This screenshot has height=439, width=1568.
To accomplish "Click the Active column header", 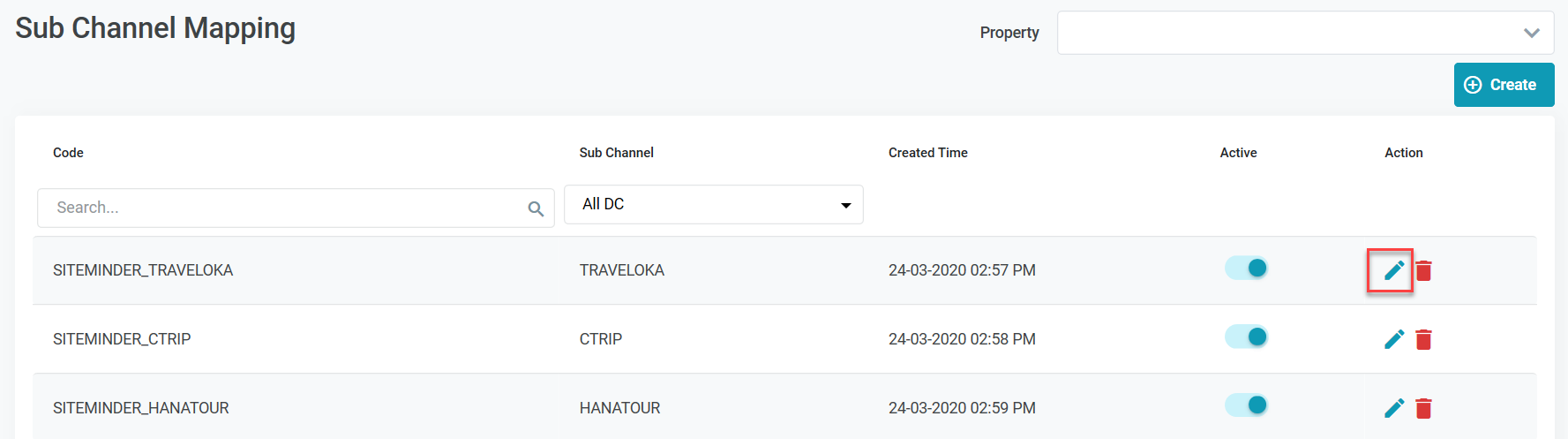I will click(x=1238, y=153).
